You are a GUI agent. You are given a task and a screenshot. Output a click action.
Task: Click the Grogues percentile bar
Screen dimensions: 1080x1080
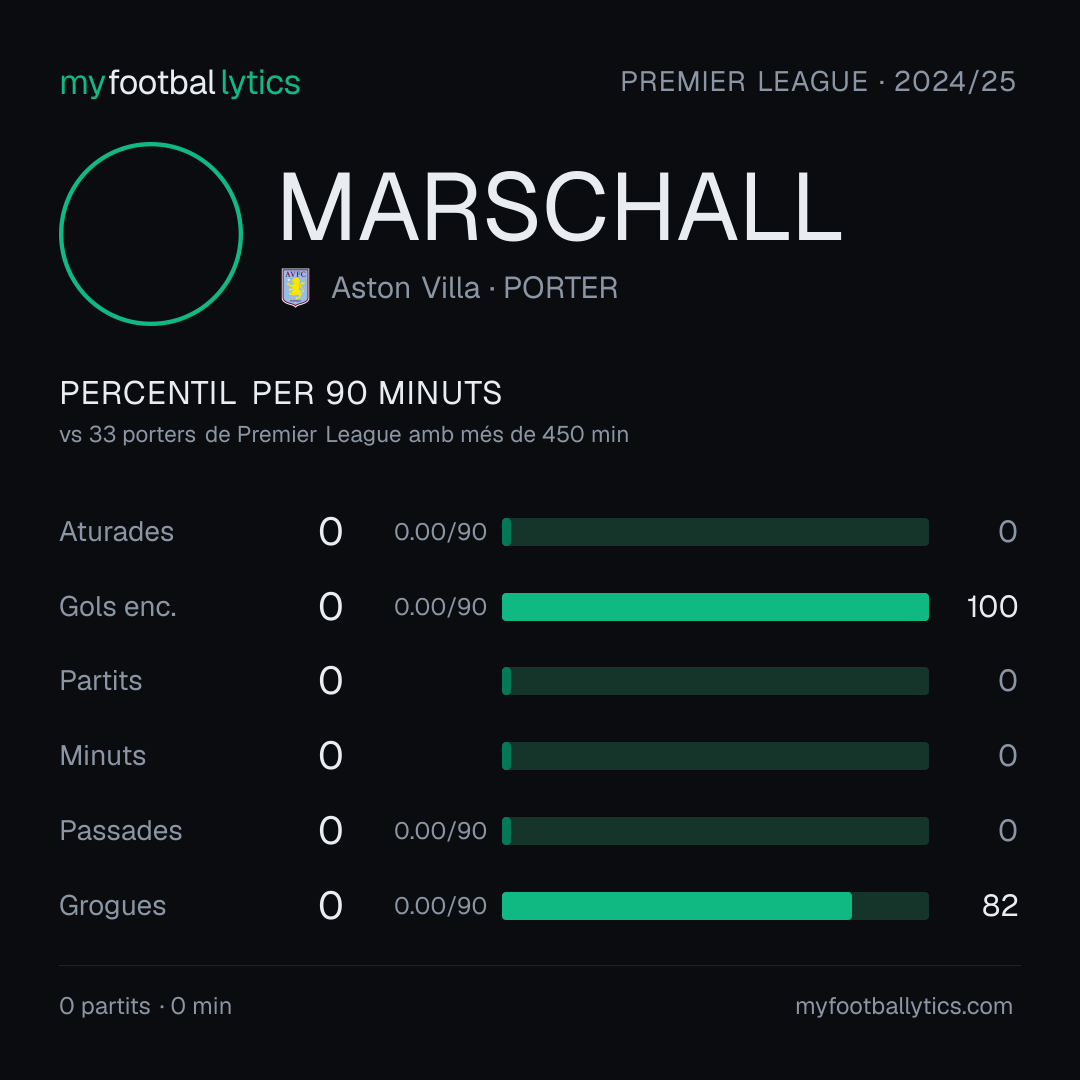click(x=715, y=906)
